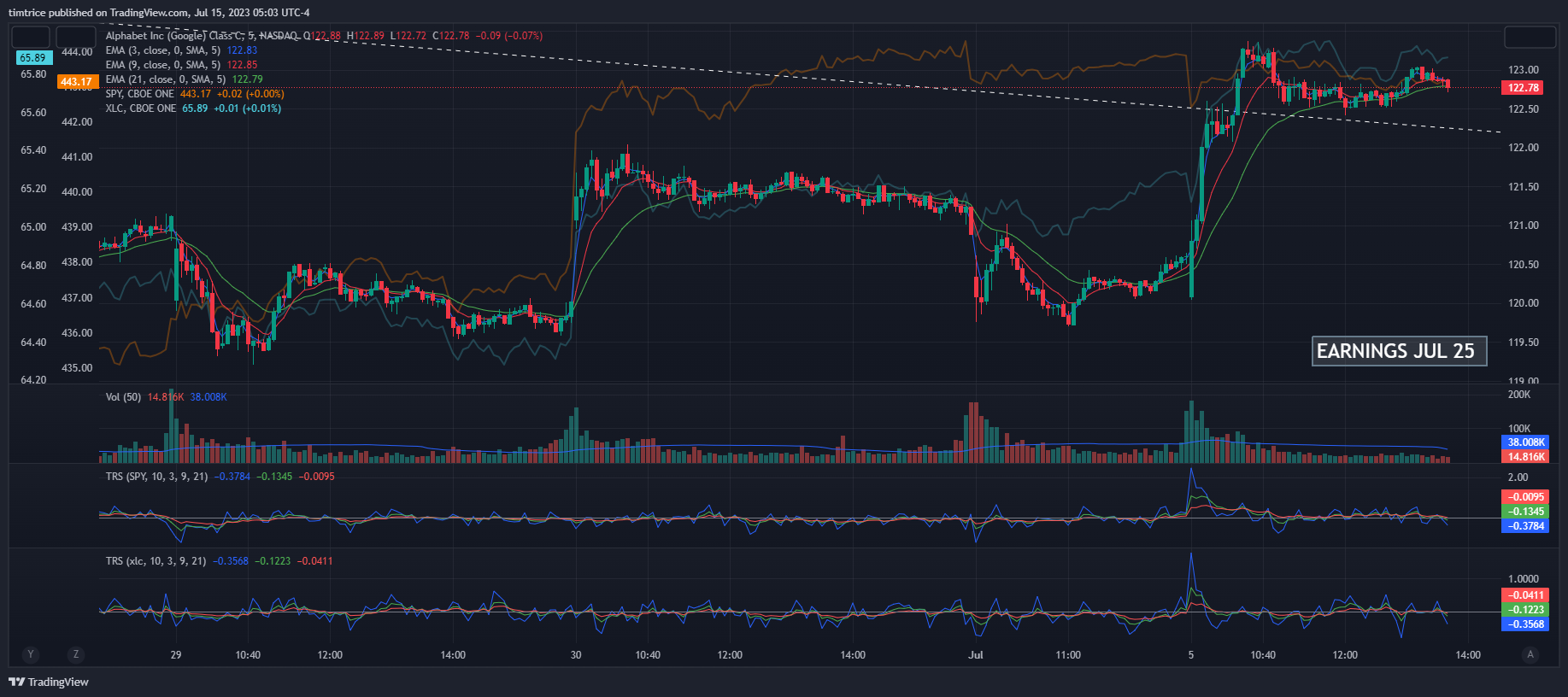Image resolution: width=1568 pixels, height=697 pixels.
Task: Select the EMA (9, close, 0, SMA, 5) legend
Action: click(162, 65)
